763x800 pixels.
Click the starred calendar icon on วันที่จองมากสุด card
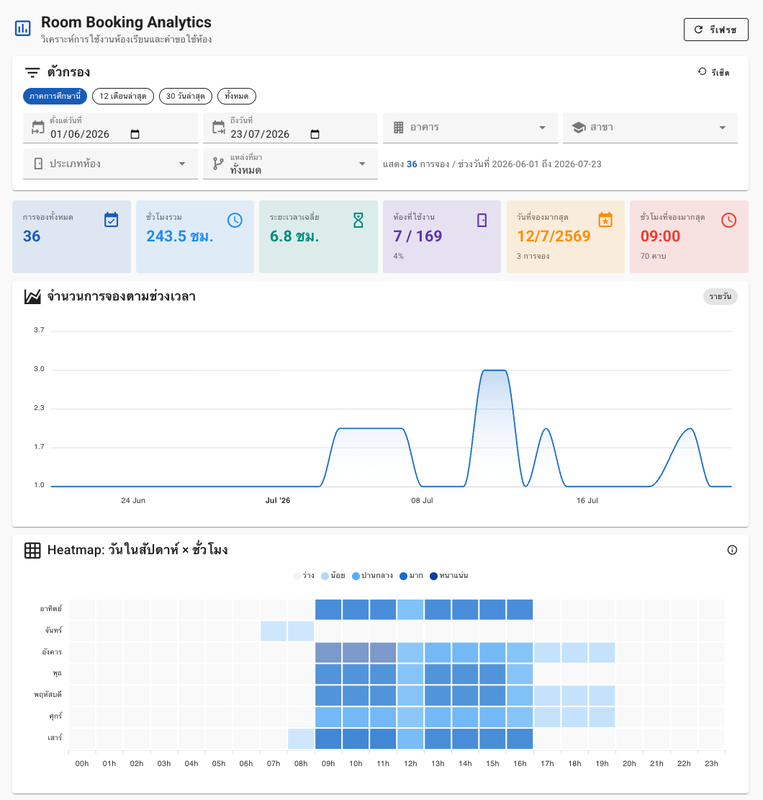(x=605, y=220)
